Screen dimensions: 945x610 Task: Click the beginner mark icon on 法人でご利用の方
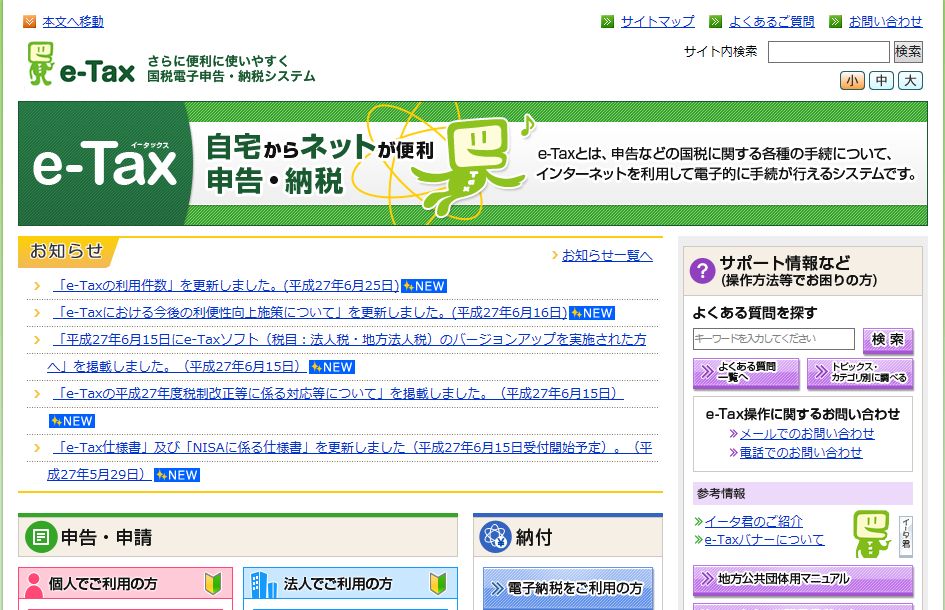point(438,583)
